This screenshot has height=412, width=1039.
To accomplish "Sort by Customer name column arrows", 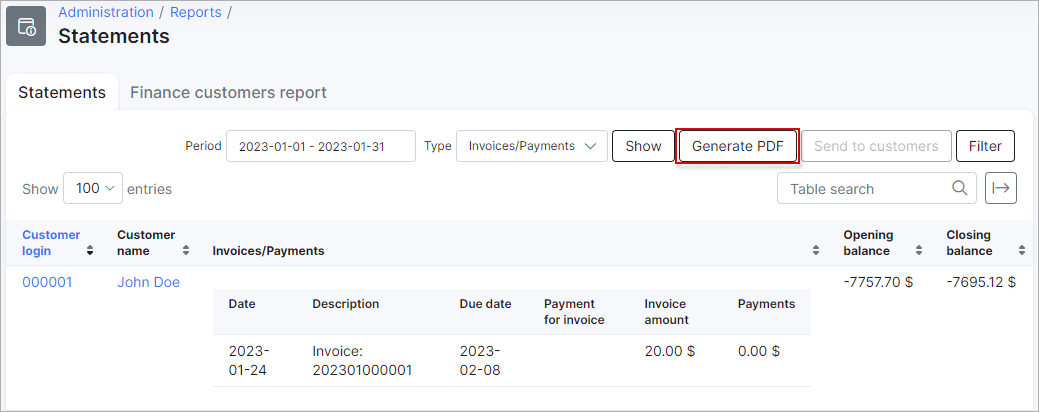I will tap(186, 251).
